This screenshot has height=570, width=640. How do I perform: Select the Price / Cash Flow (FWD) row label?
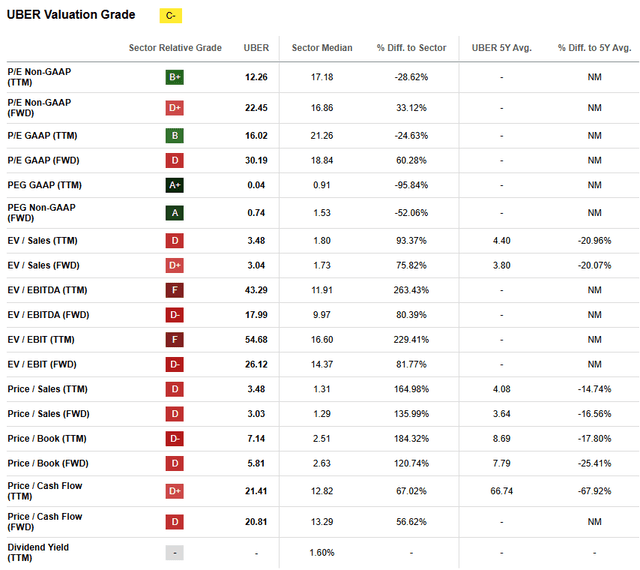pos(45,522)
